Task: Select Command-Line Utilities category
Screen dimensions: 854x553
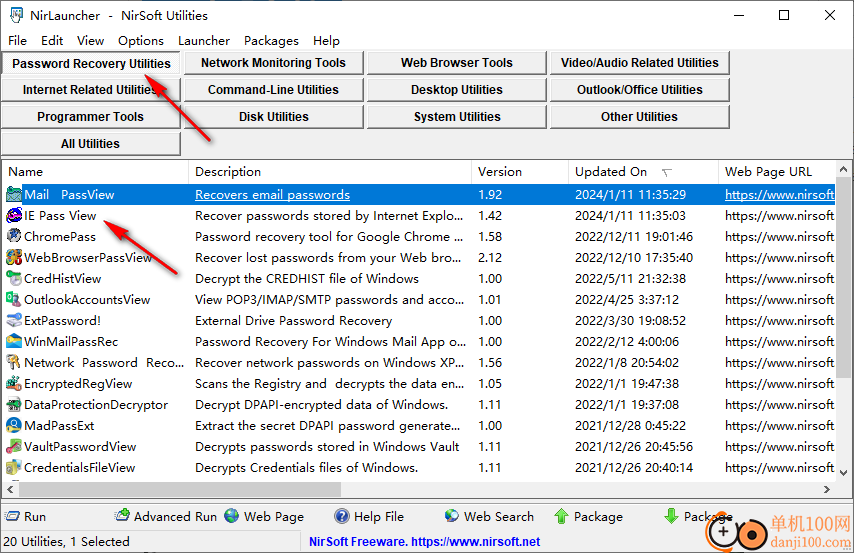Action: click(x=273, y=90)
